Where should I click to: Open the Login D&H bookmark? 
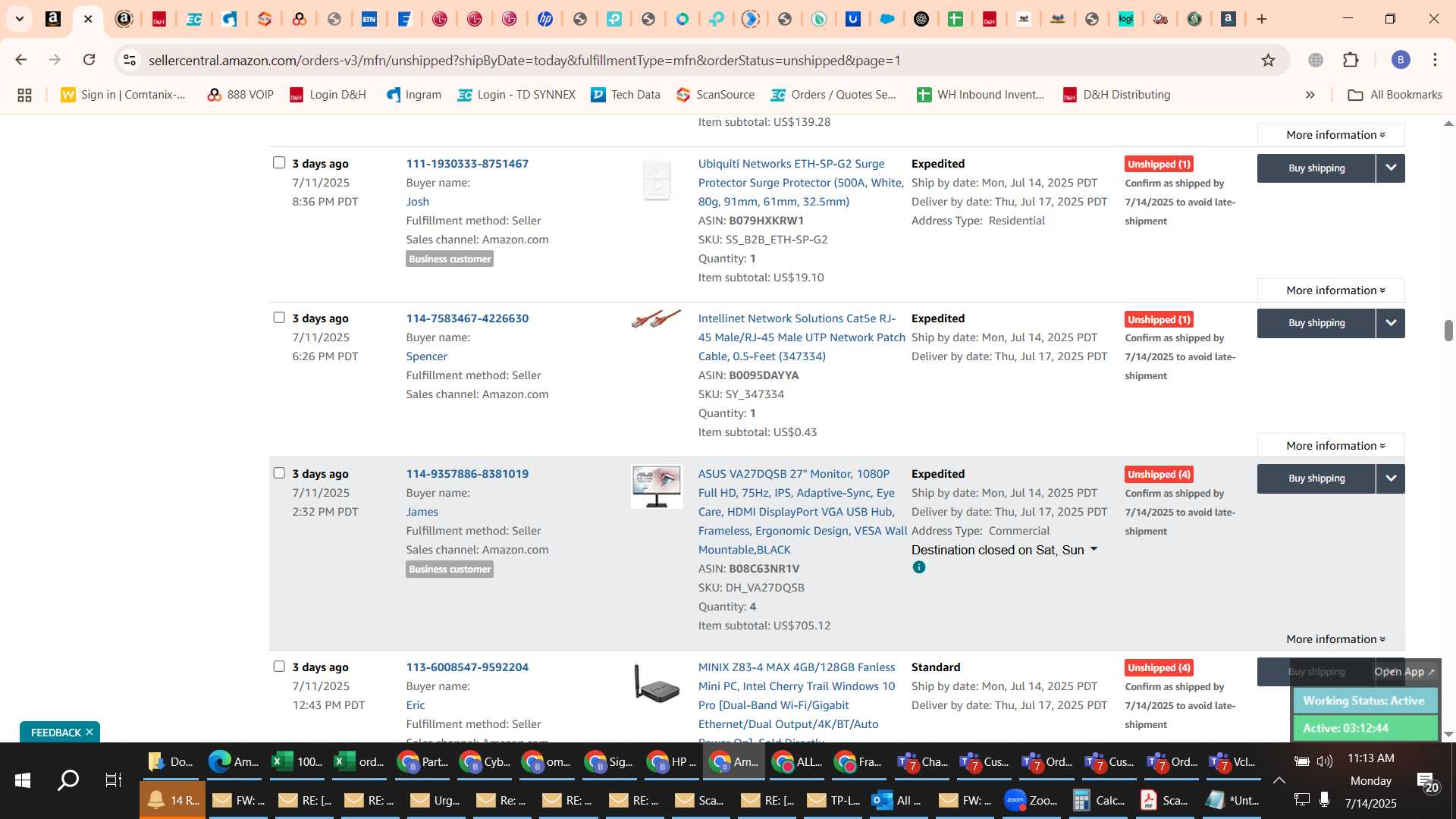pos(328,95)
